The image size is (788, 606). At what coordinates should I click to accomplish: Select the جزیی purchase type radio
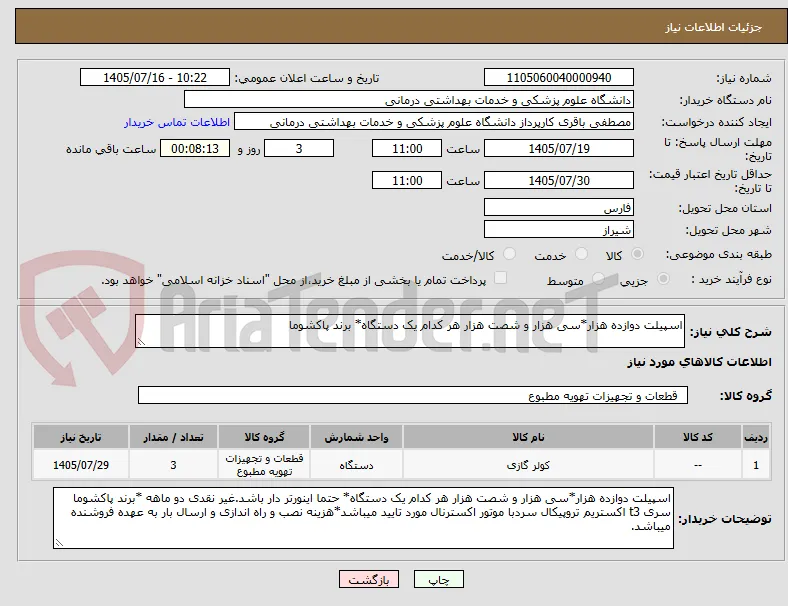click(663, 279)
